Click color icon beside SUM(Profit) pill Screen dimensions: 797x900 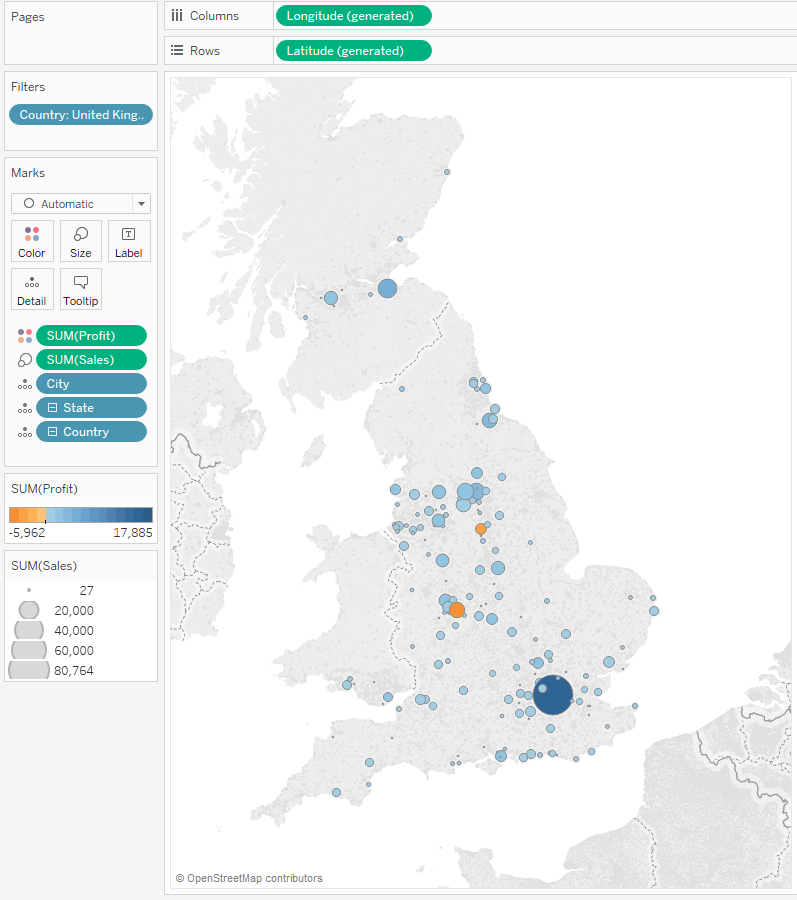pos(24,336)
